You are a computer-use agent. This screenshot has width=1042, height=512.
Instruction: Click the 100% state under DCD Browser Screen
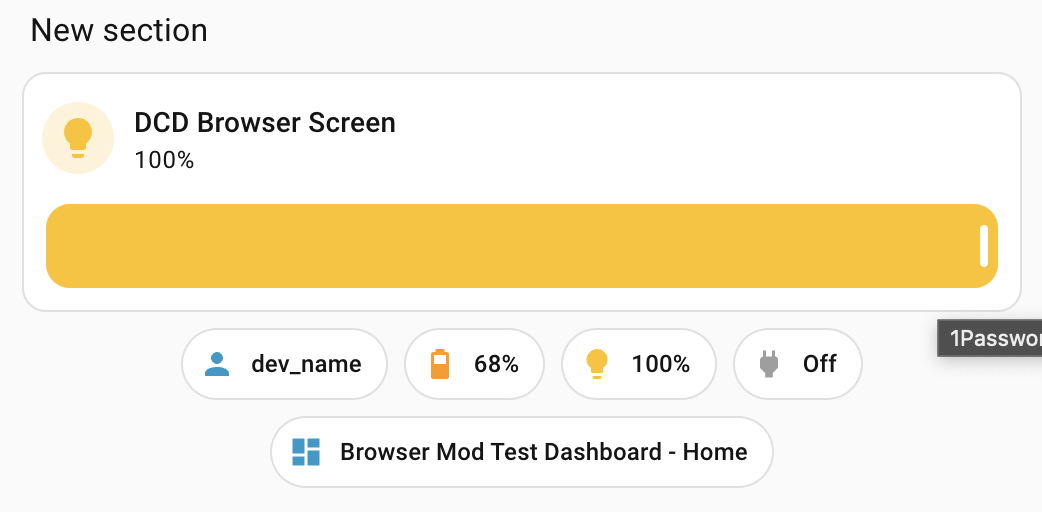click(x=164, y=160)
